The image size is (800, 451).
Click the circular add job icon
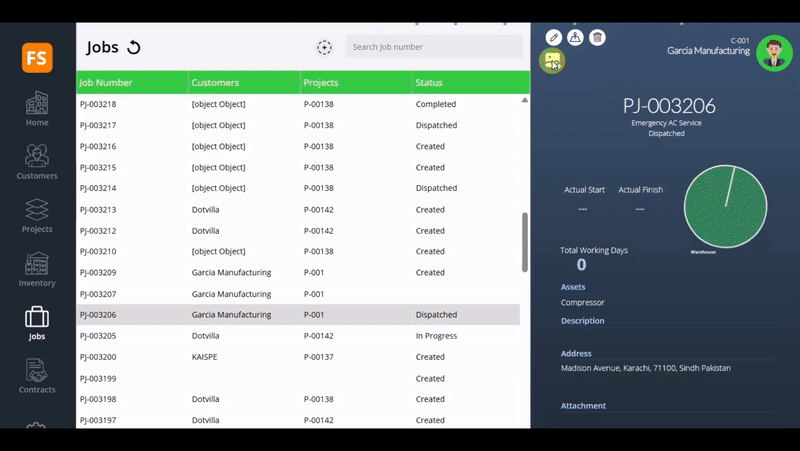[x=324, y=47]
